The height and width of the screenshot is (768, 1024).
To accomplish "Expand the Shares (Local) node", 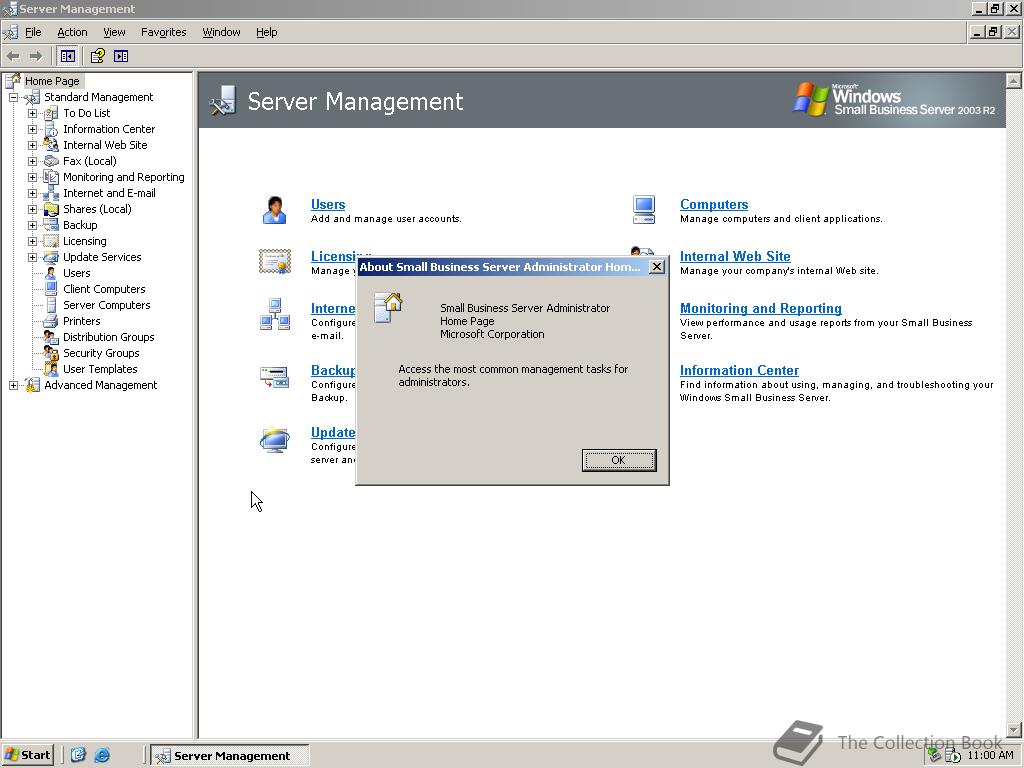I will point(32,209).
